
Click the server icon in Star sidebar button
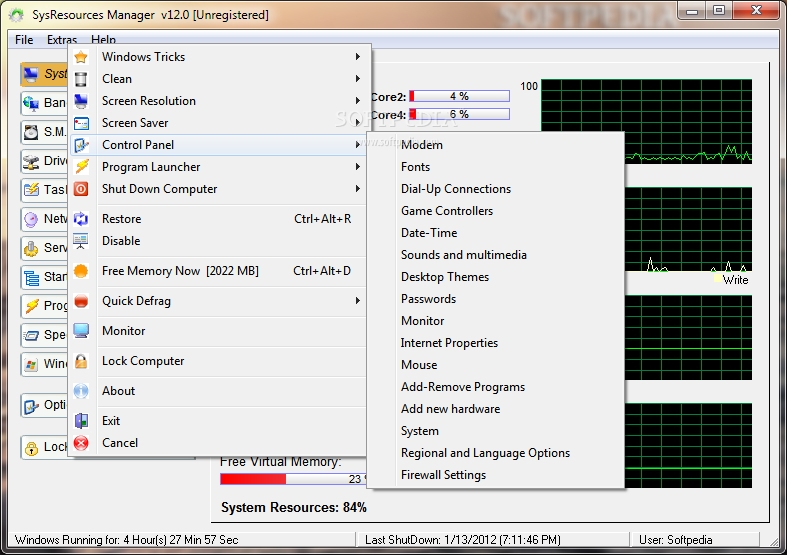click(31, 277)
